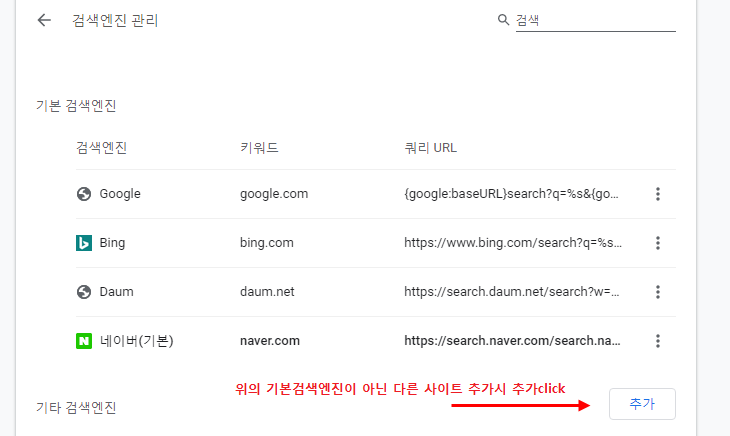Click the google.com keyword cell
Screen dimensions: 730x436
pos(274,194)
